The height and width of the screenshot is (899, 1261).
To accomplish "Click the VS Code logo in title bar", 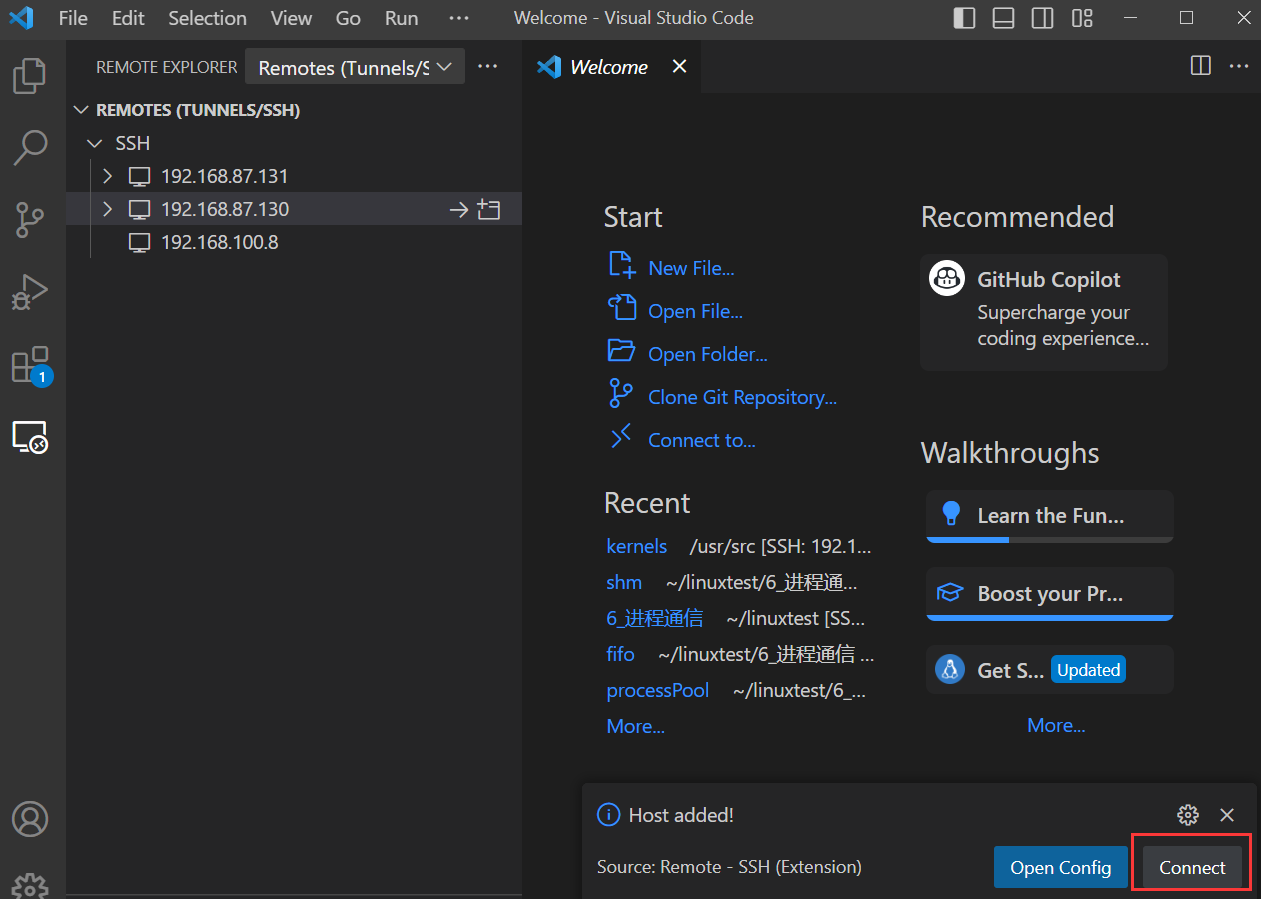I will pos(21,18).
